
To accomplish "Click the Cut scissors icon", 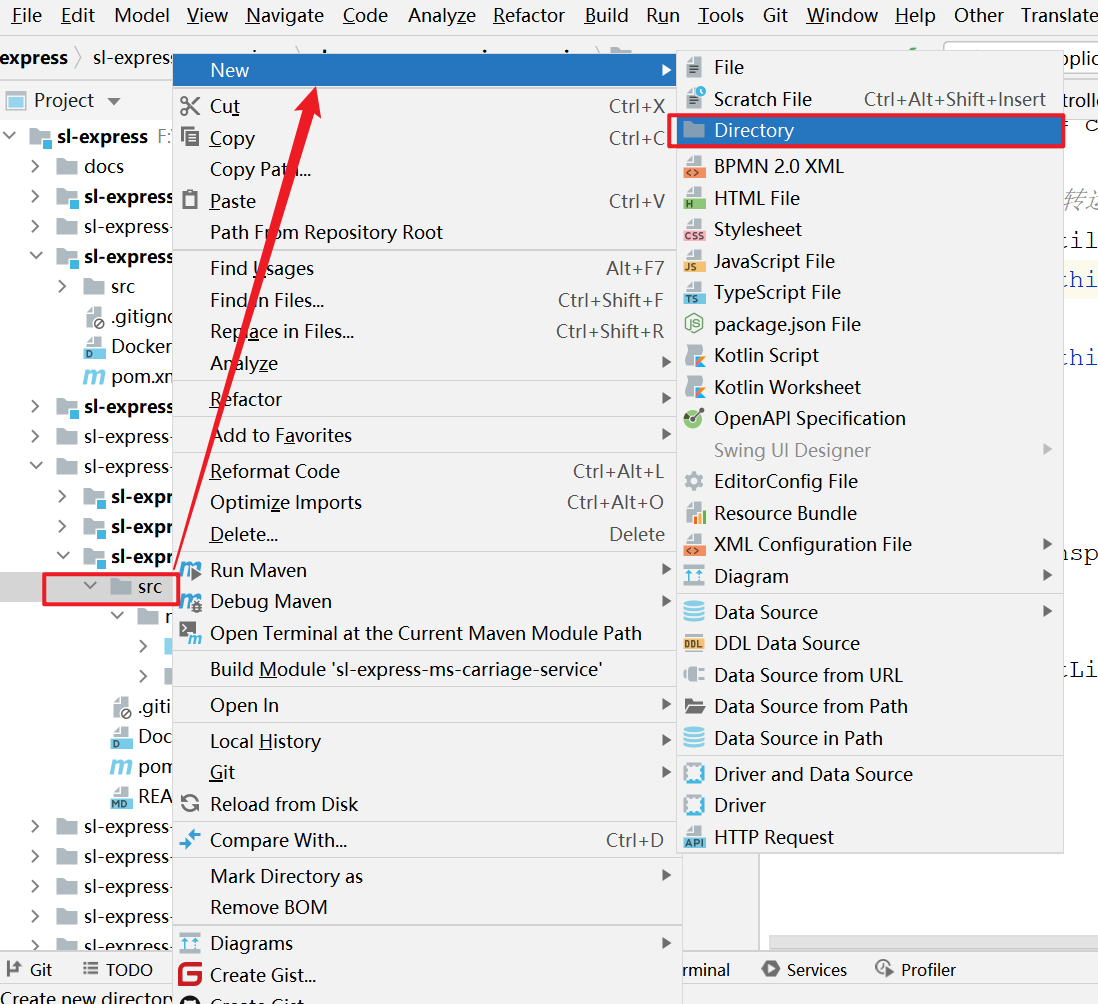I will point(190,106).
